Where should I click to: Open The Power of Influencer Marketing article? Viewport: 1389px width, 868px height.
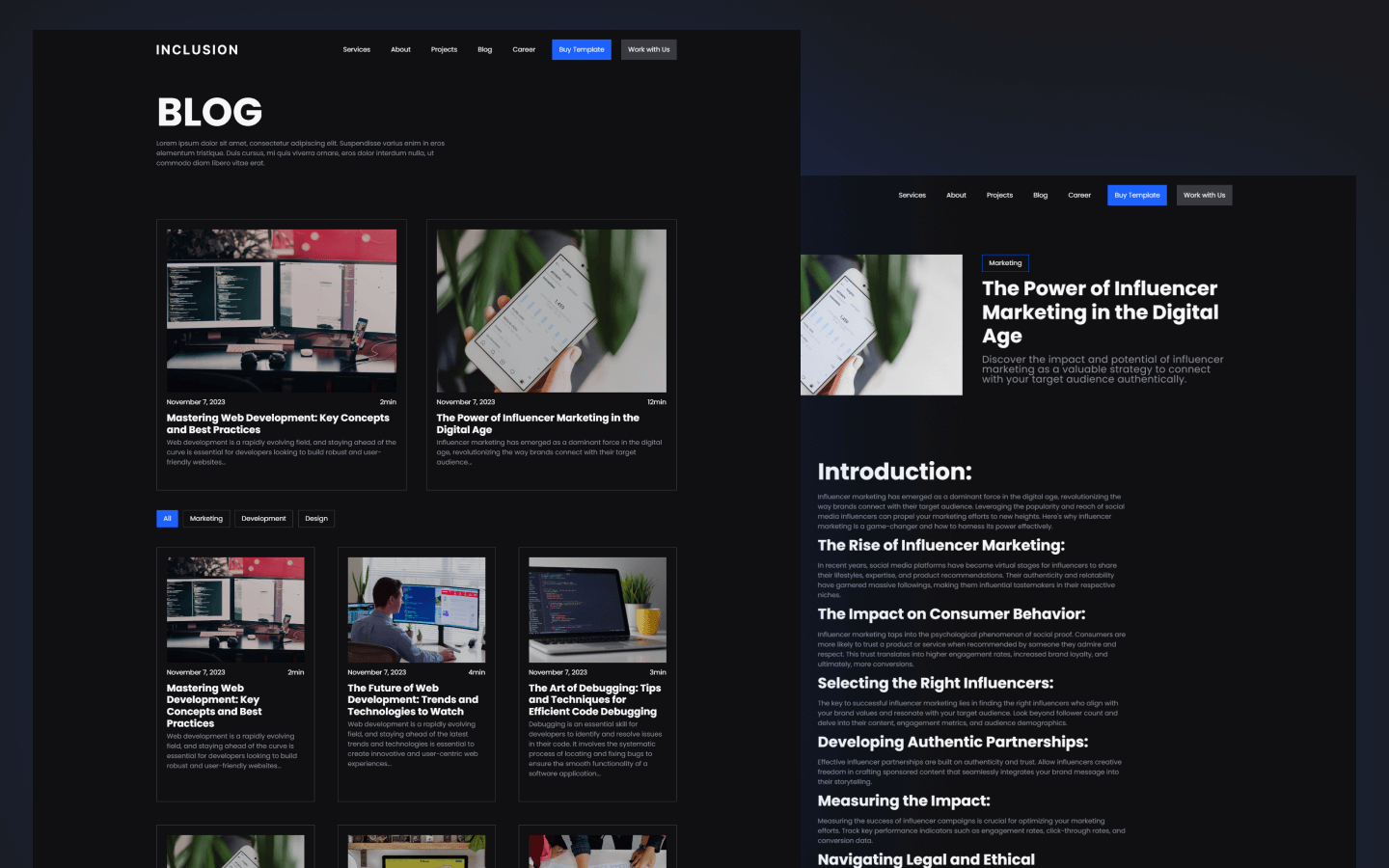536,423
